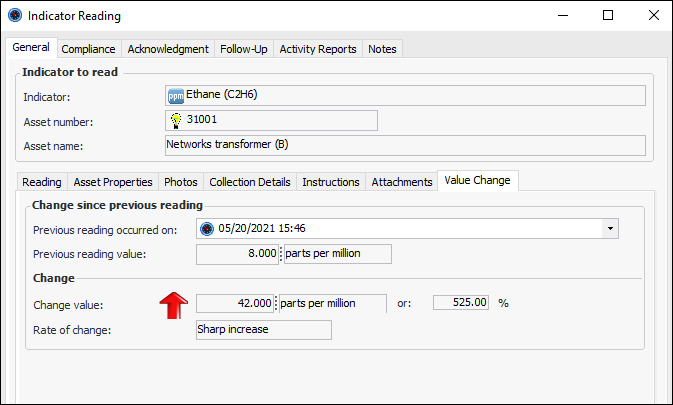Screen dimensions: 673x405
Task: Open the Asset Properties sub-tab
Action: tap(113, 182)
